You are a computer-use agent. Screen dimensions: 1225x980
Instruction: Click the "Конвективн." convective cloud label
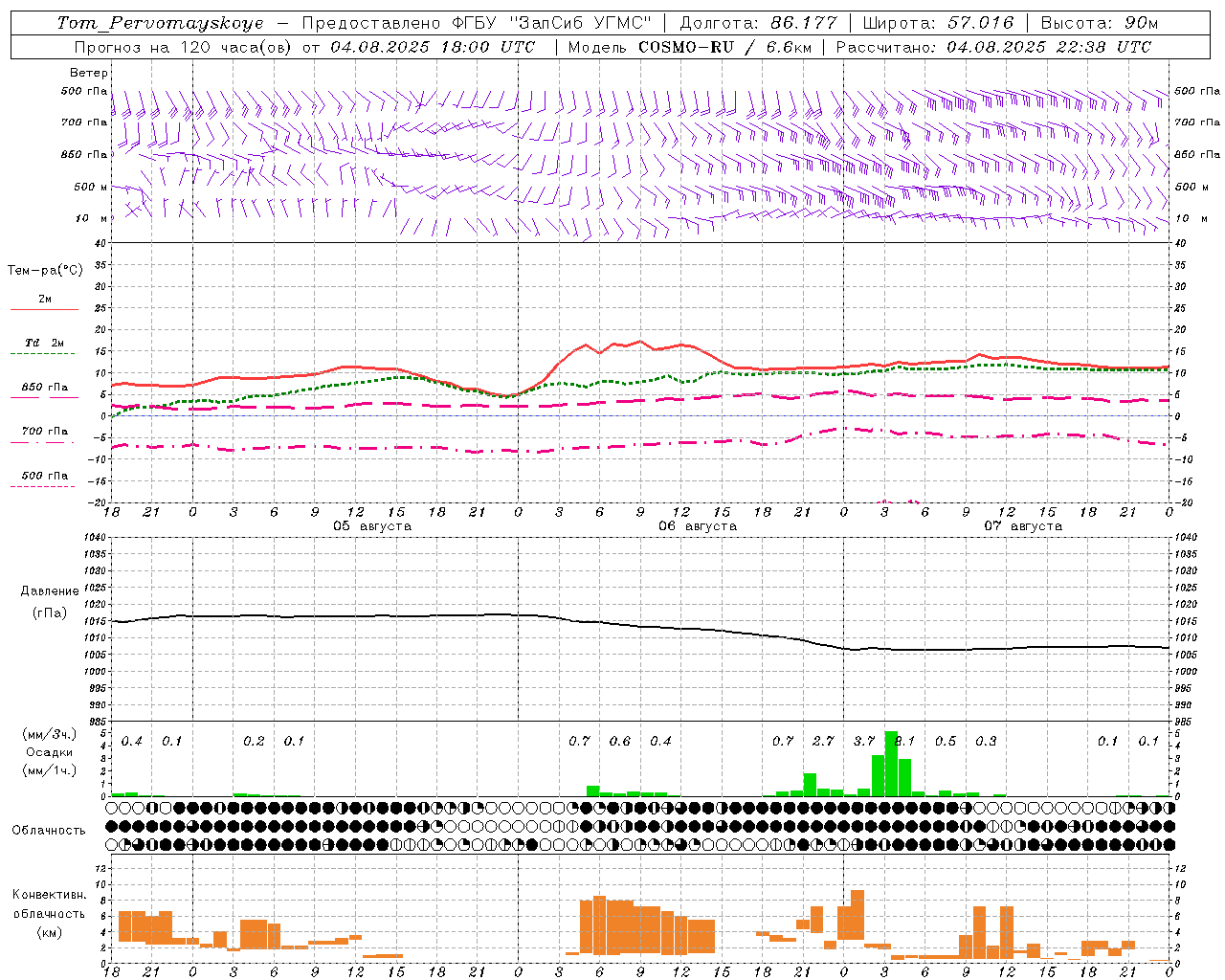click(x=50, y=895)
